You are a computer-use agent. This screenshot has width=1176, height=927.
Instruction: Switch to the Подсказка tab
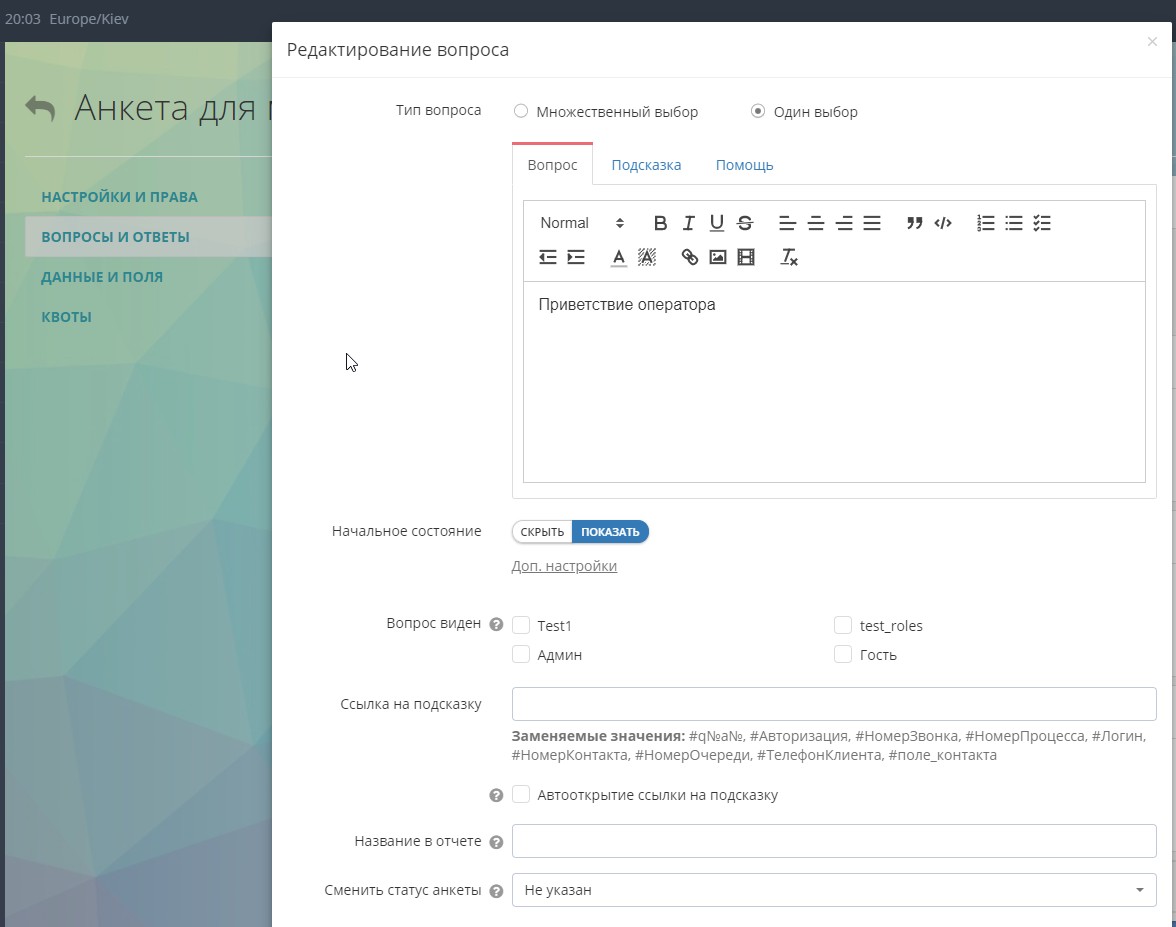pos(646,165)
